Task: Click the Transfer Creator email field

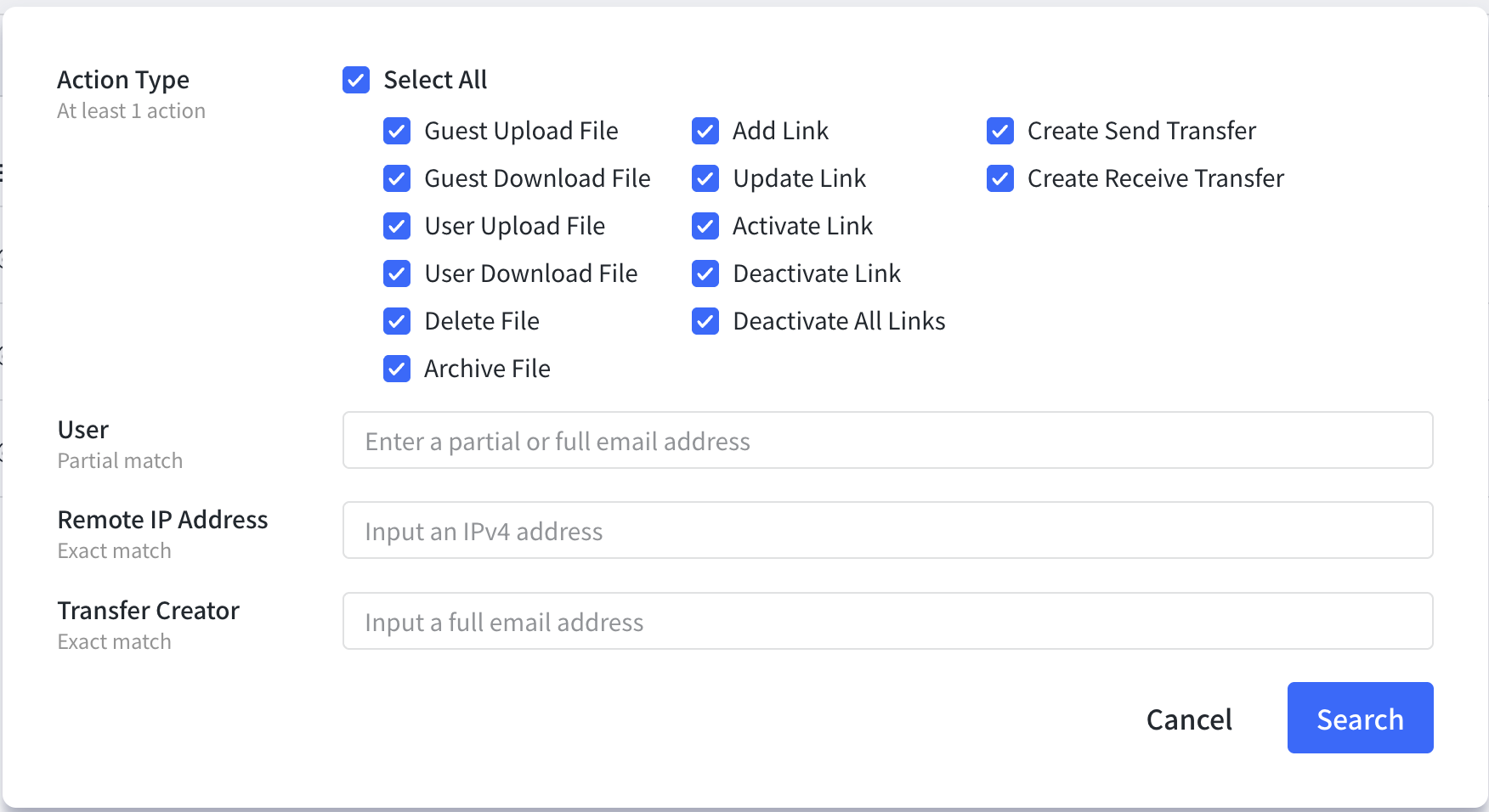Action: pyautogui.click(x=887, y=621)
